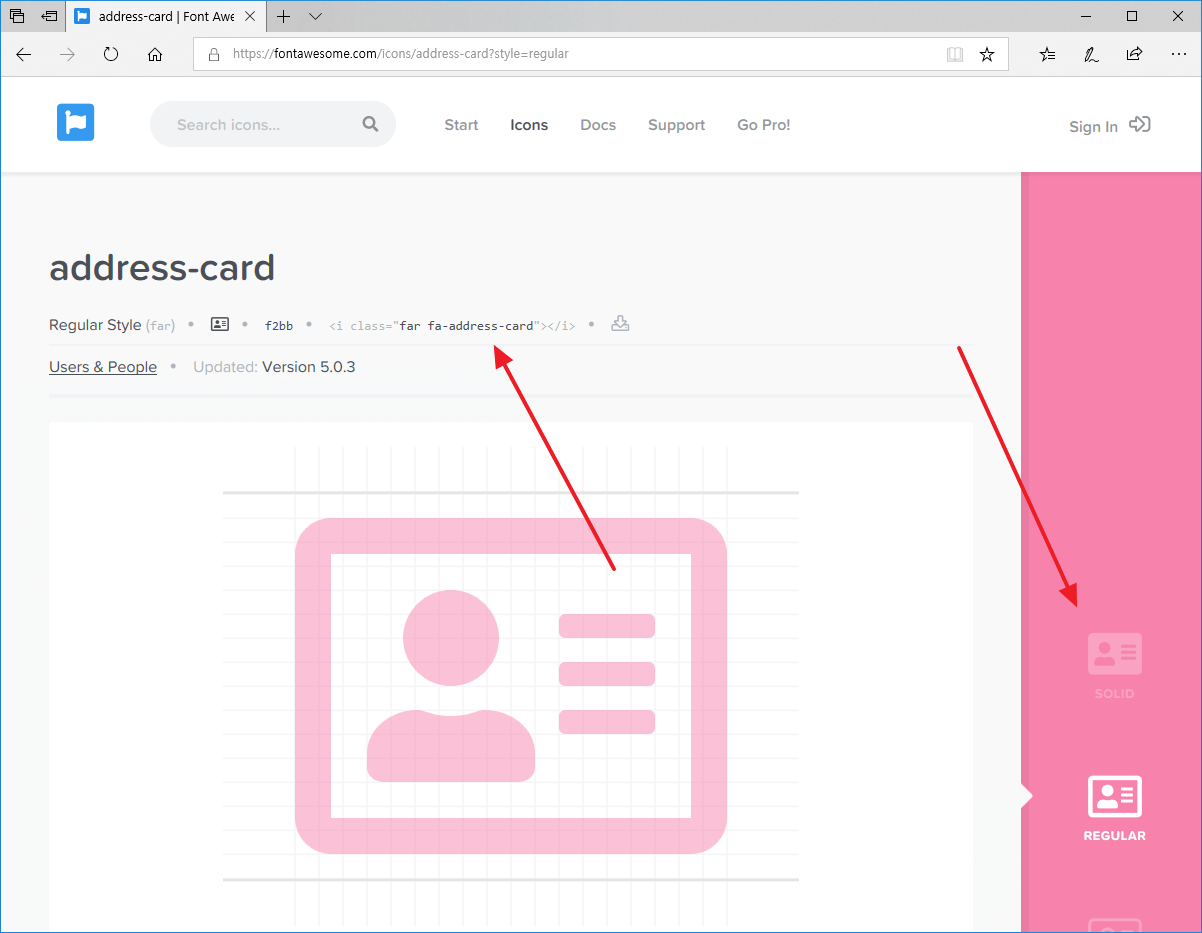Open the Users & People category
The image size is (1202, 933).
pyautogui.click(x=103, y=367)
